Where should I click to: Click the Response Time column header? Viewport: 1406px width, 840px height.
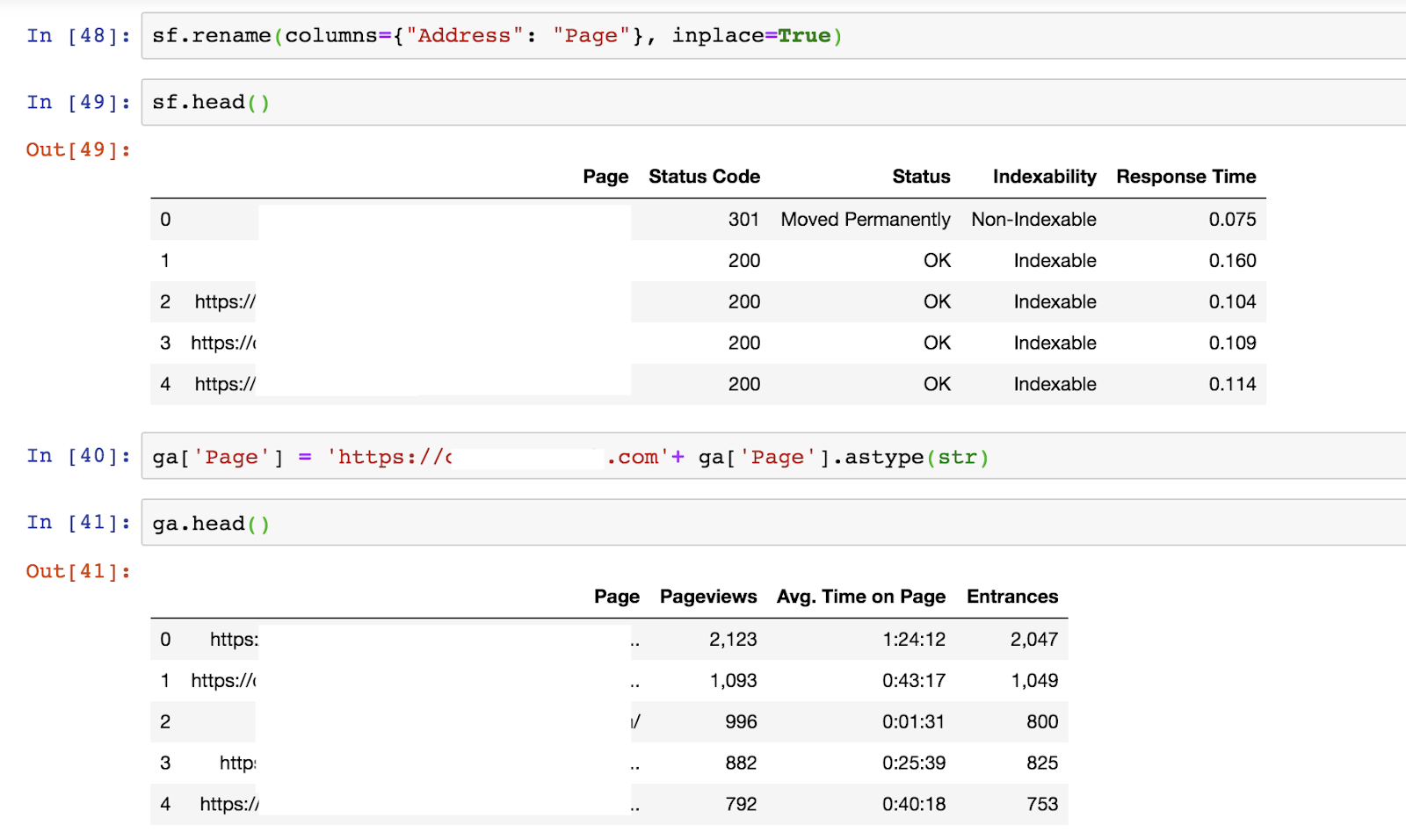pyautogui.click(x=1185, y=177)
